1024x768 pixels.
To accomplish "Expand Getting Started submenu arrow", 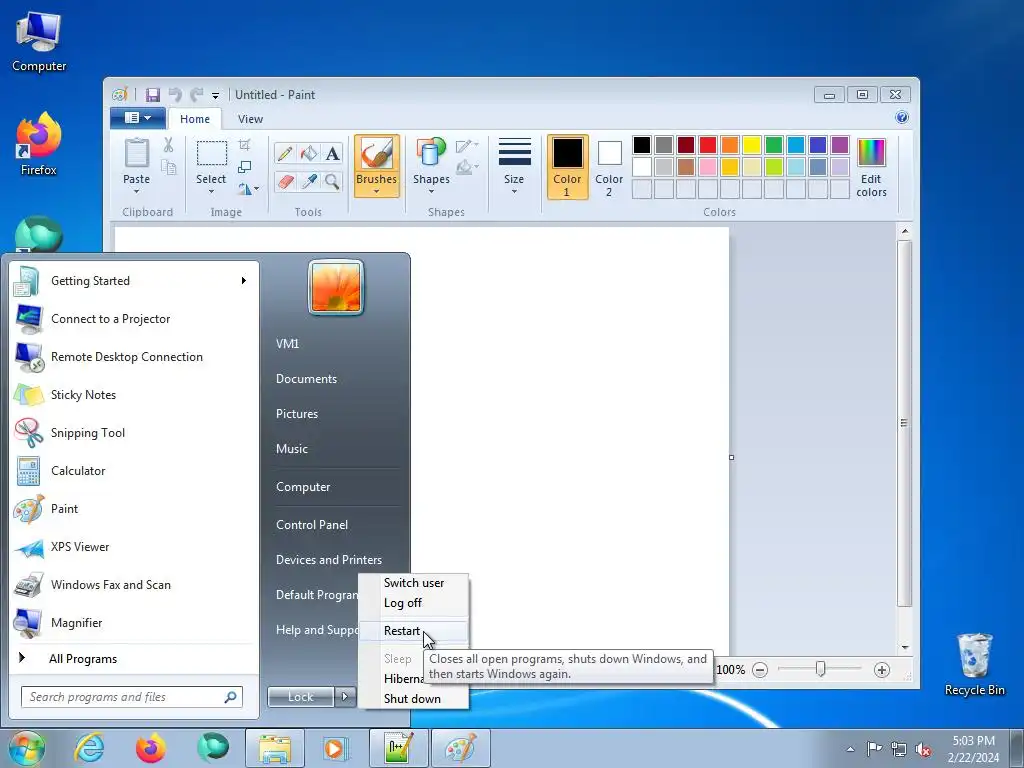I will click(244, 281).
